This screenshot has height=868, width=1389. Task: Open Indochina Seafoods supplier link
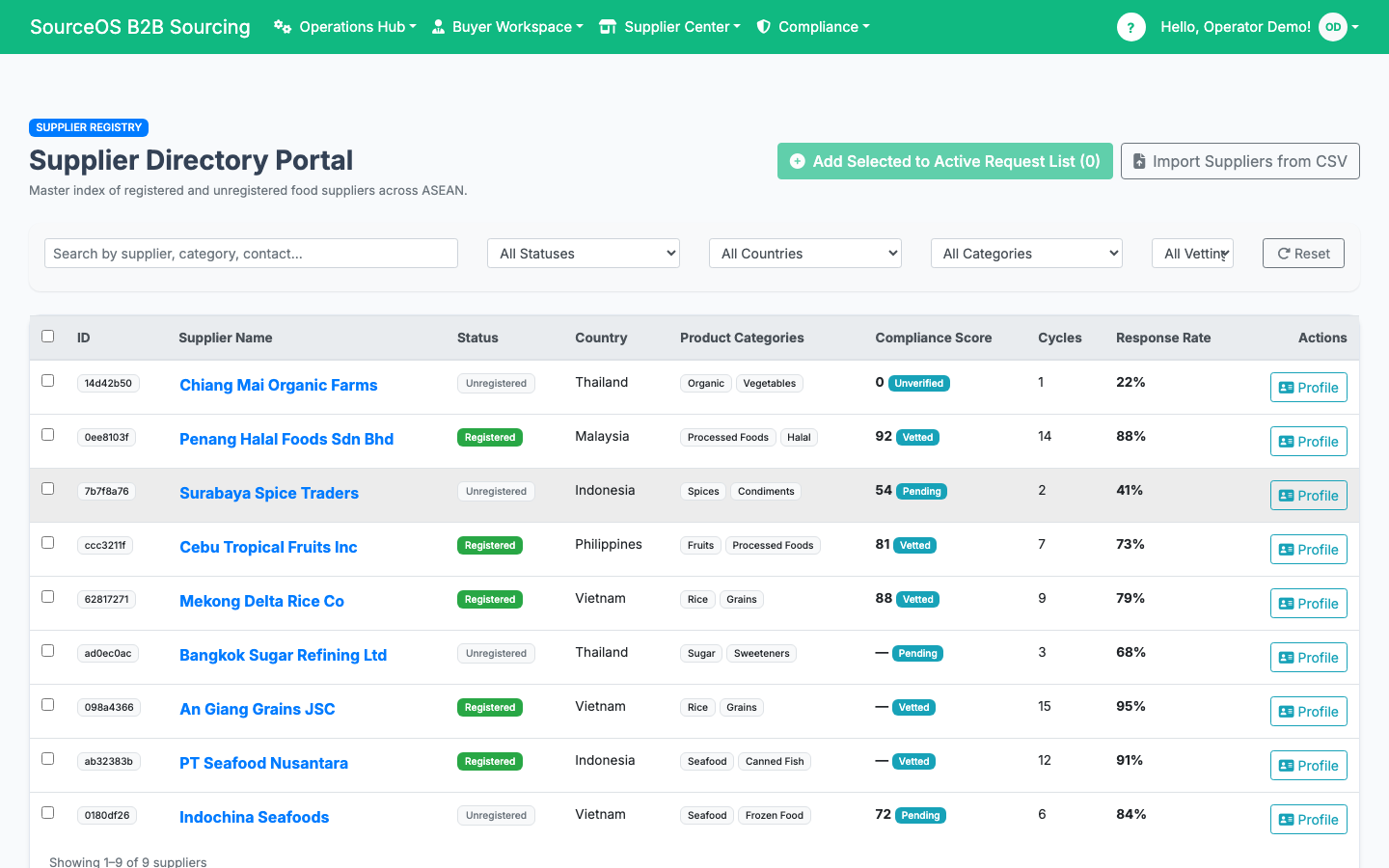[254, 817]
